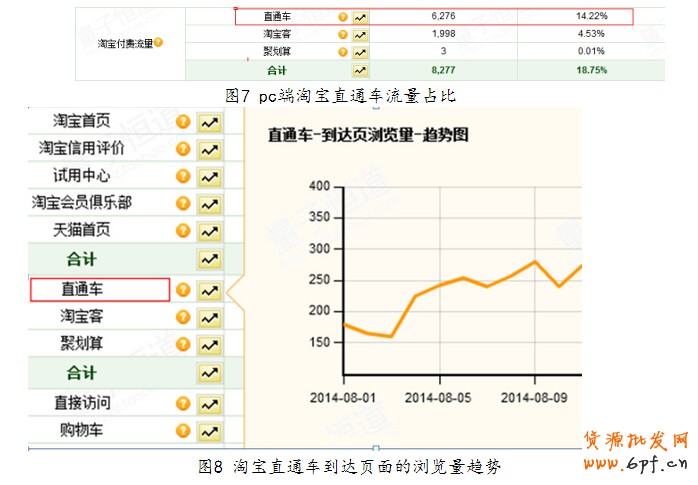Open trend icon for 淘宝客 in sidebar list

(x=208, y=318)
